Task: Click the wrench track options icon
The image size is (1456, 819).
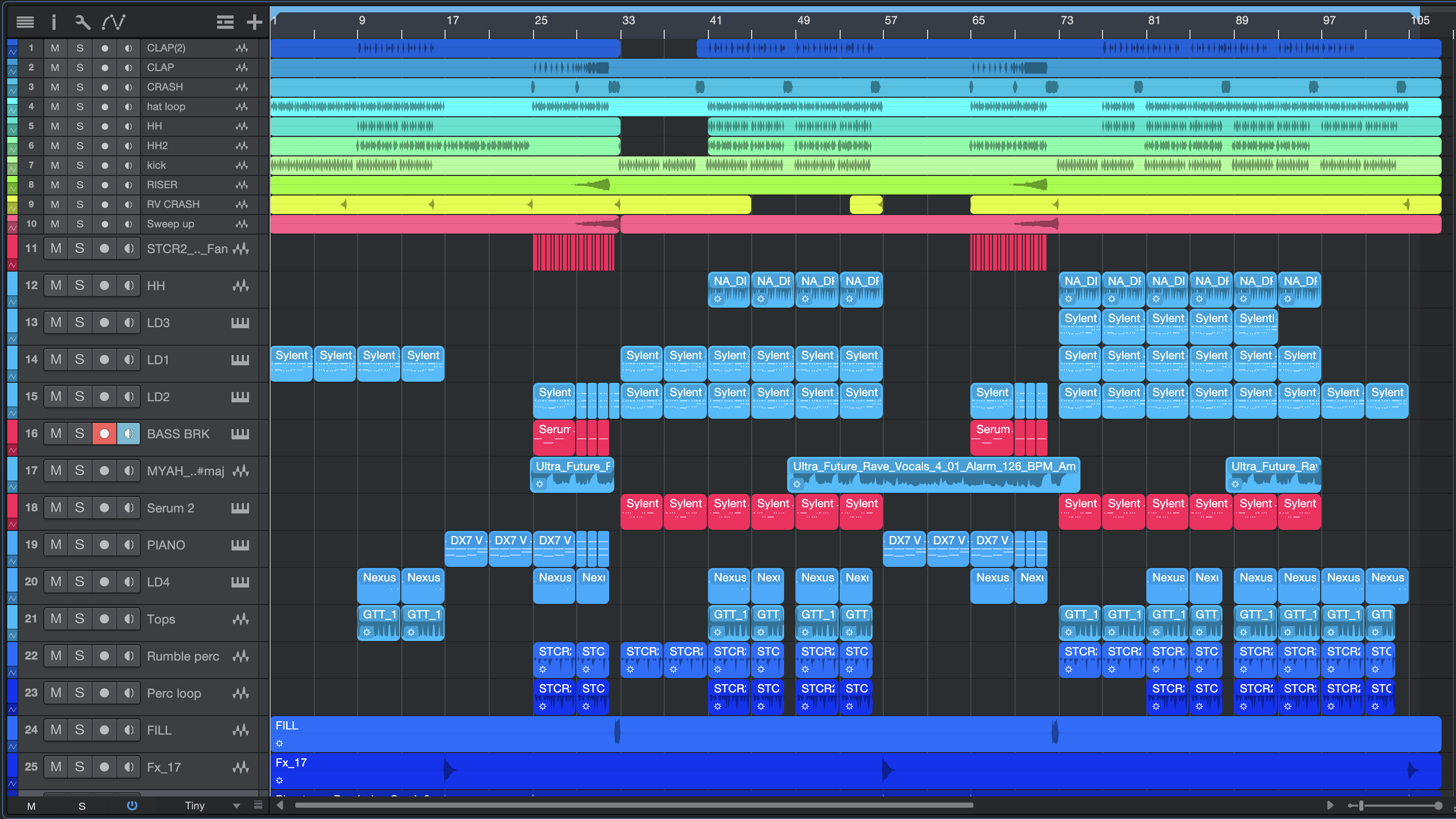Action: [x=82, y=22]
